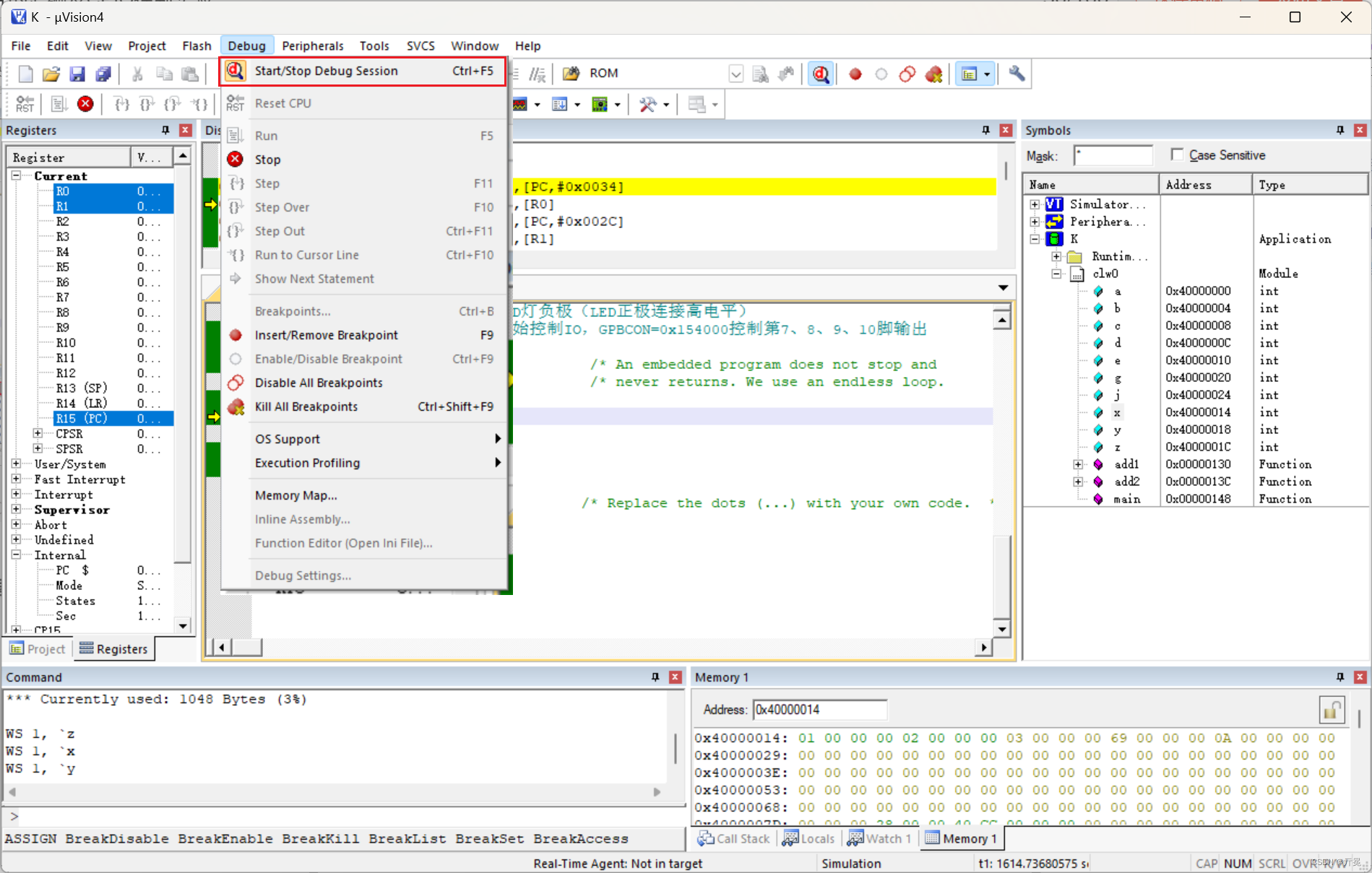Click the Run icon in debug toolbar
Viewport: 1372px width, 873px height.
[59, 104]
